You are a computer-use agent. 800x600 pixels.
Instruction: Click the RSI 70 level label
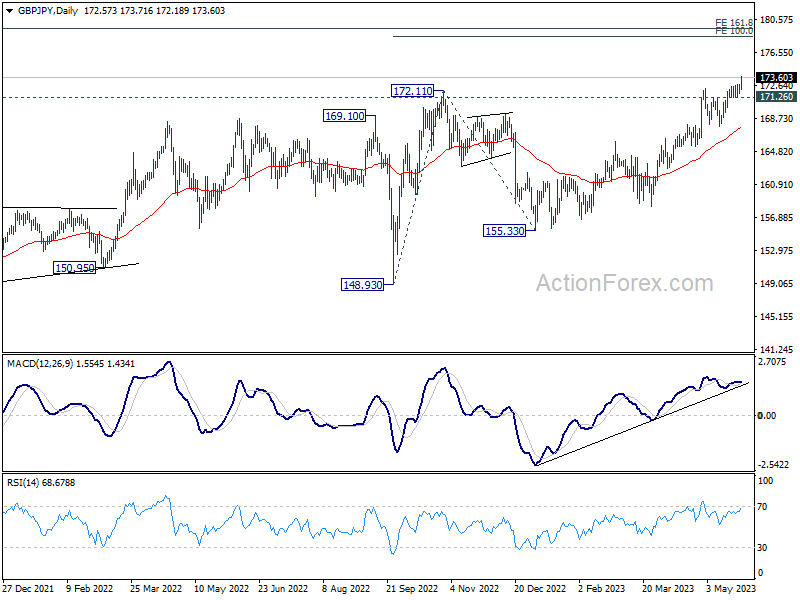click(x=762, y=507)
